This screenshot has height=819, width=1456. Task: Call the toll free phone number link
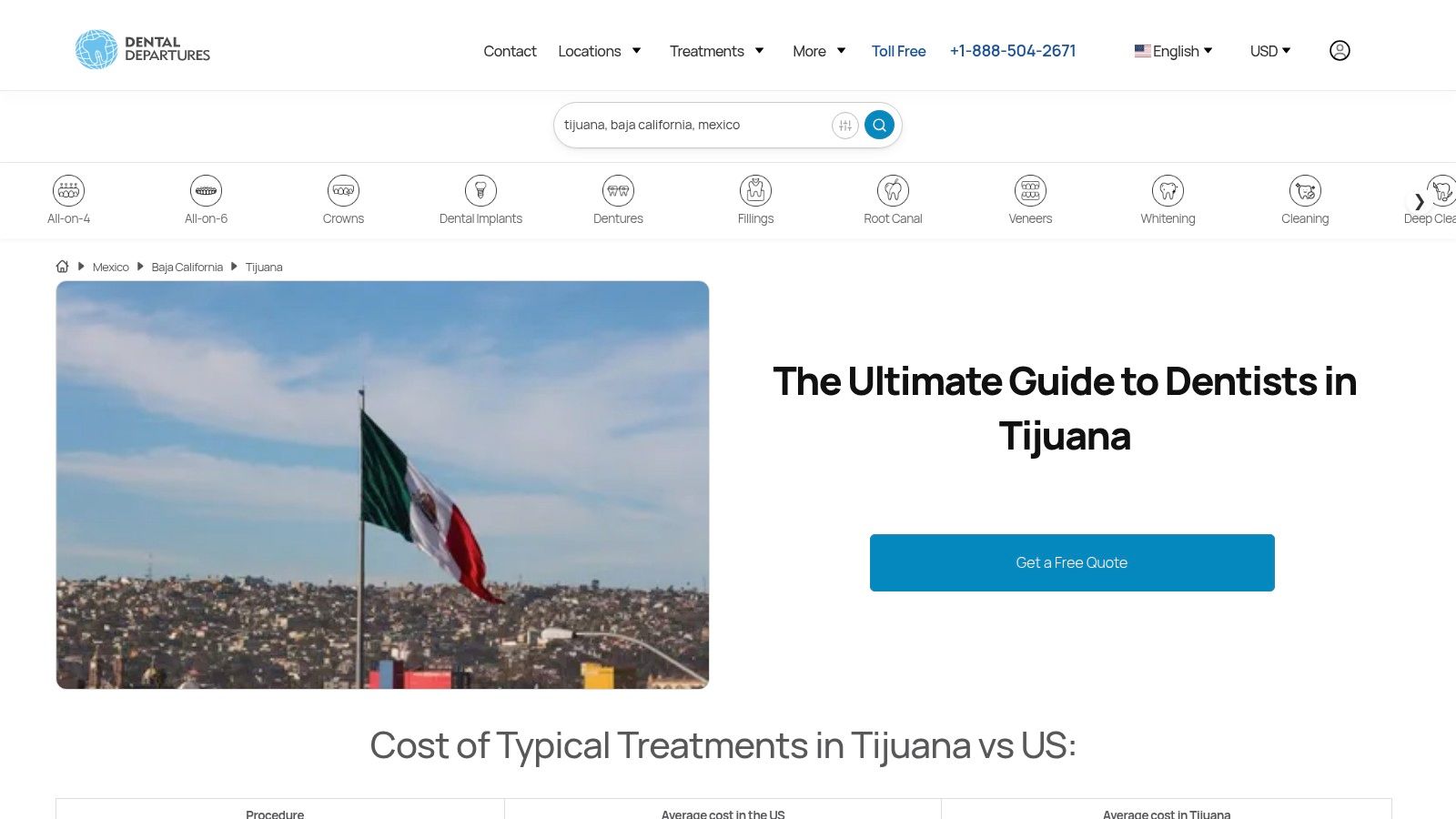point(1012,51)
